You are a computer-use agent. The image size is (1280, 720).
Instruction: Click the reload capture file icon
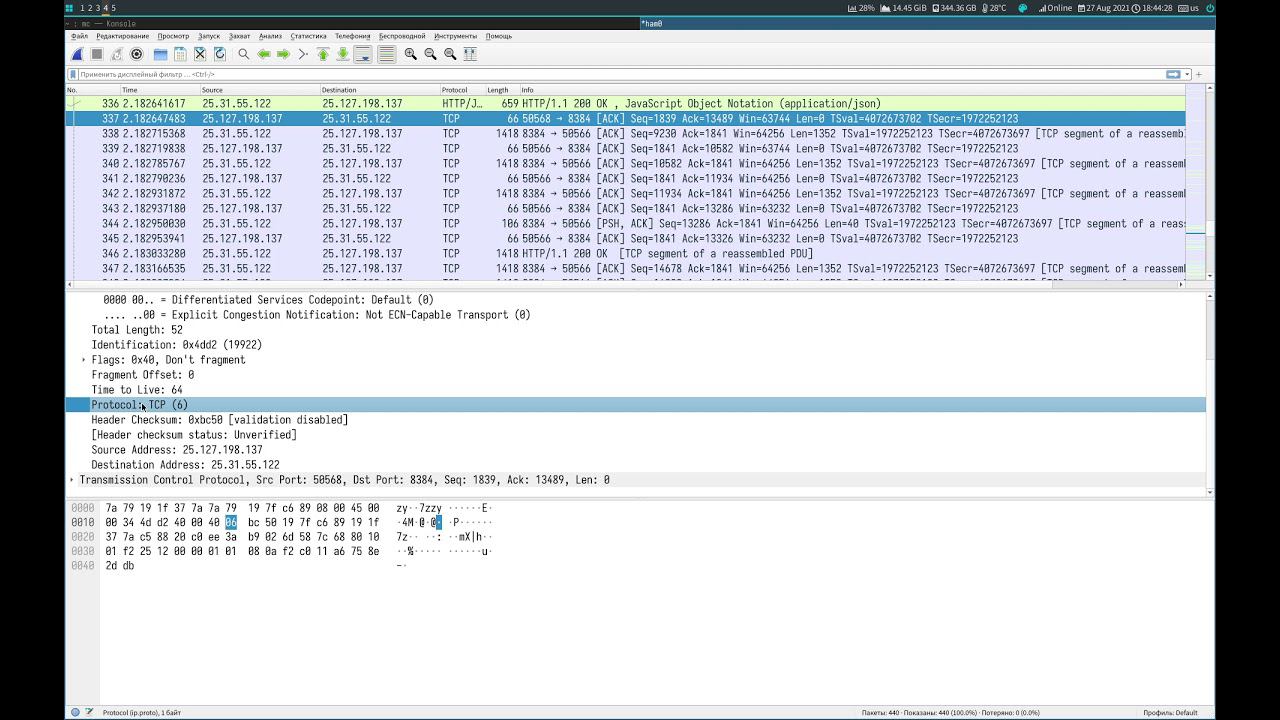click(220, 54)
